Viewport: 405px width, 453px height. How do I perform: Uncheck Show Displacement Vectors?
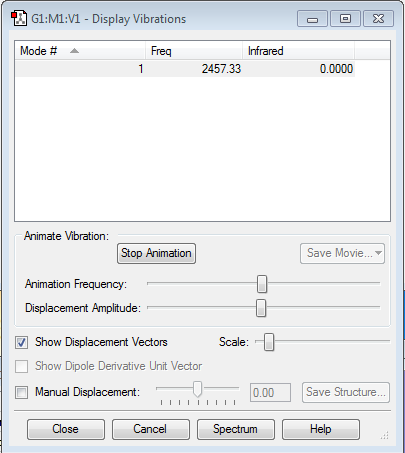[22, 342]
